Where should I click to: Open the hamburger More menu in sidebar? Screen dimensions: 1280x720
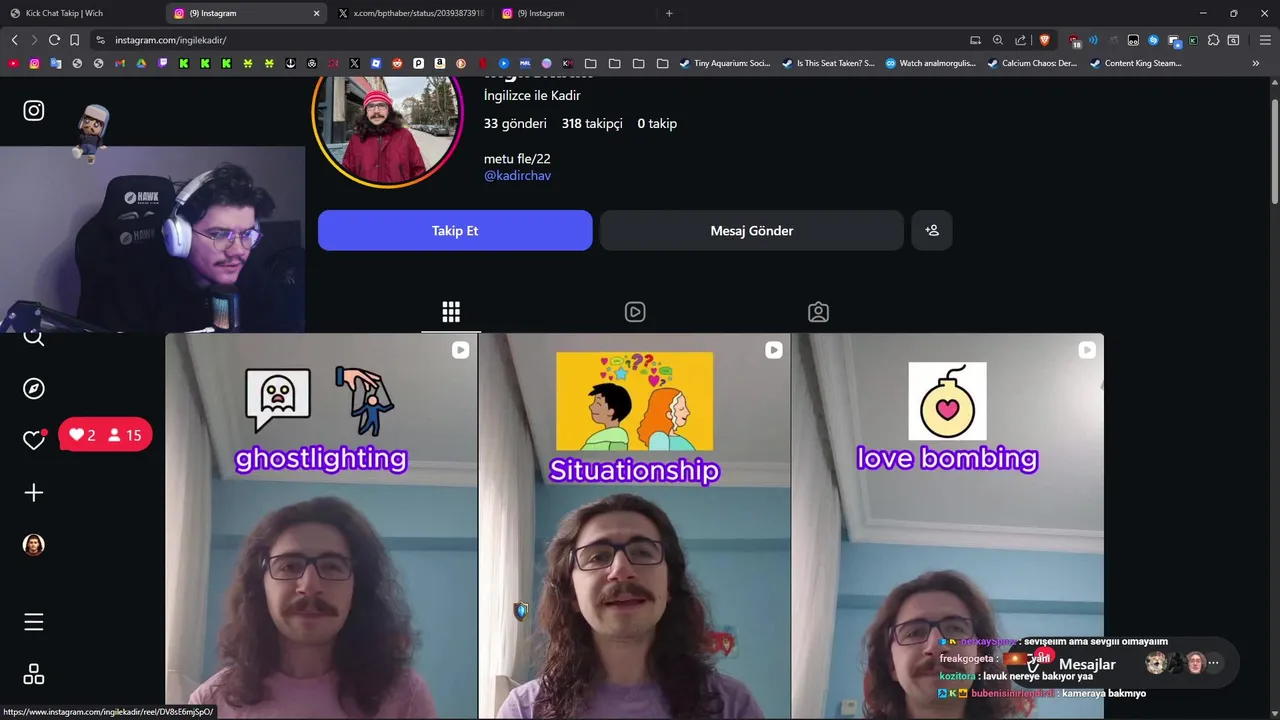point(34,622)
